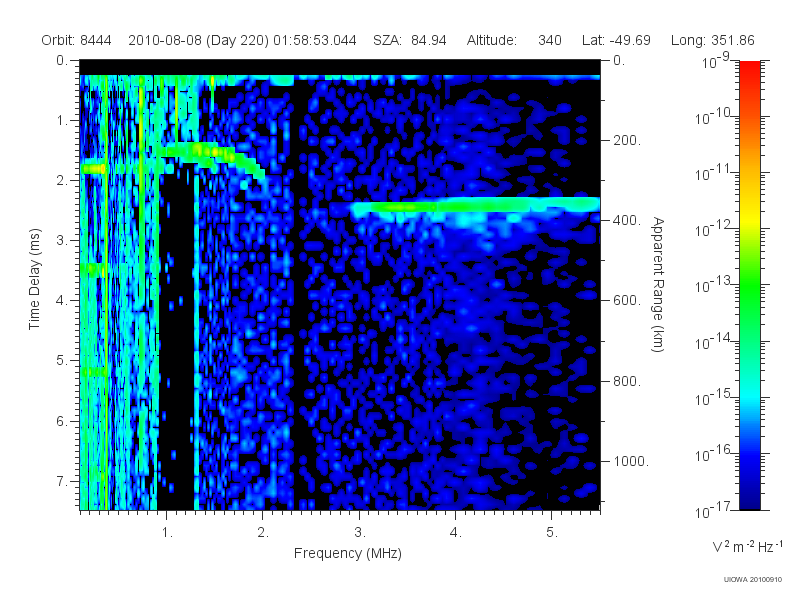The image size is (800, 600).
Task: Click the 'Long: 351.86' value
Action: pos(712,40)
